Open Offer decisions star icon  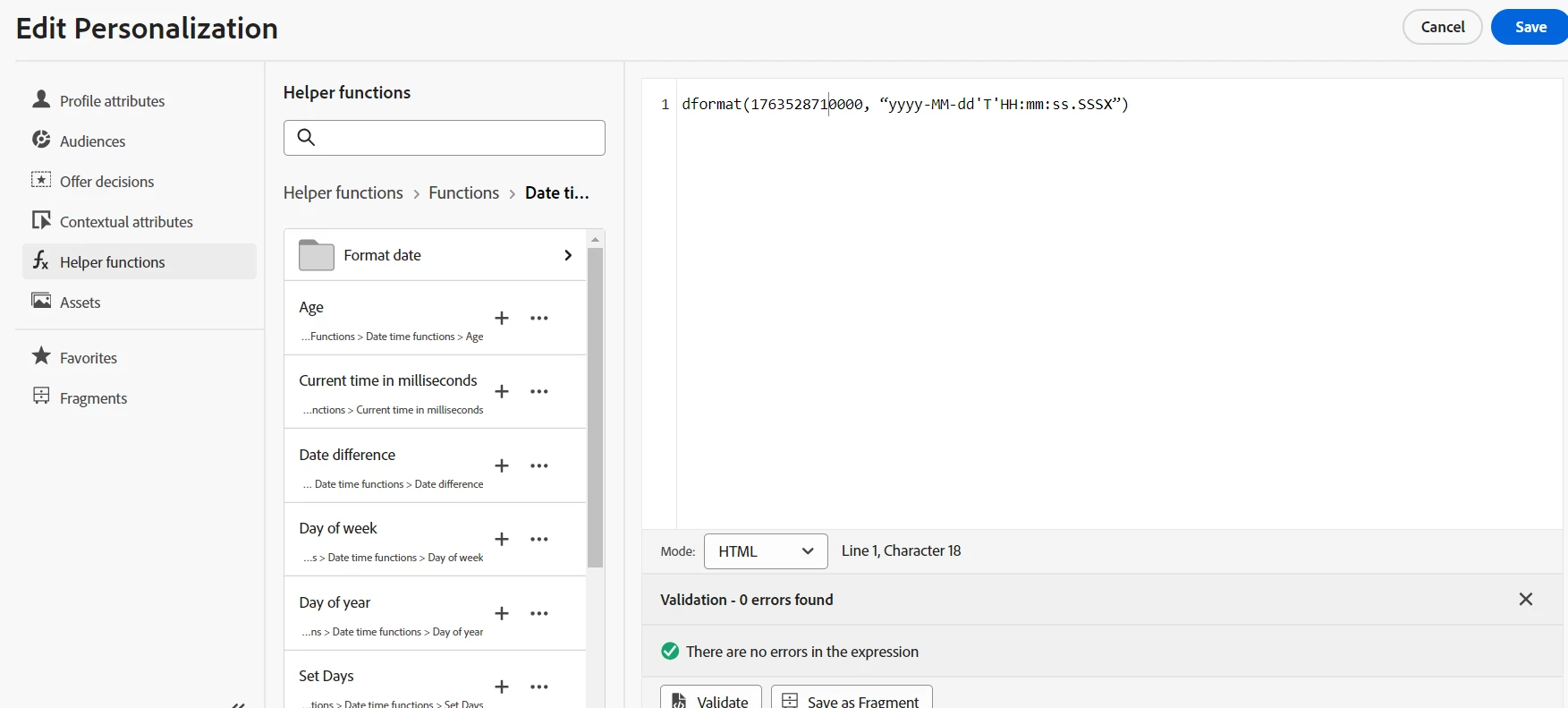[41, 180]
